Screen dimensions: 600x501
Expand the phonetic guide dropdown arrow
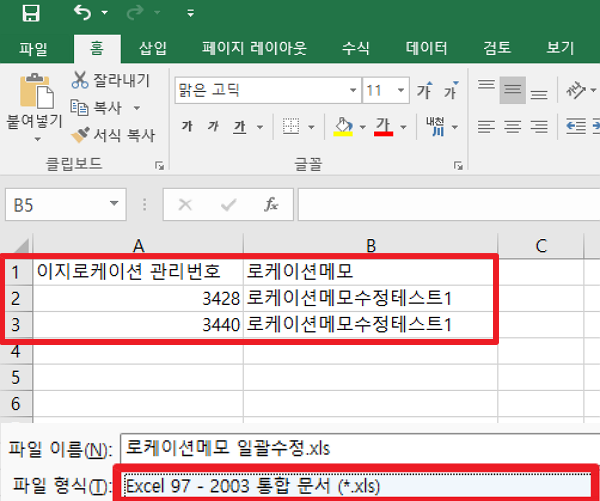[455, 127]
